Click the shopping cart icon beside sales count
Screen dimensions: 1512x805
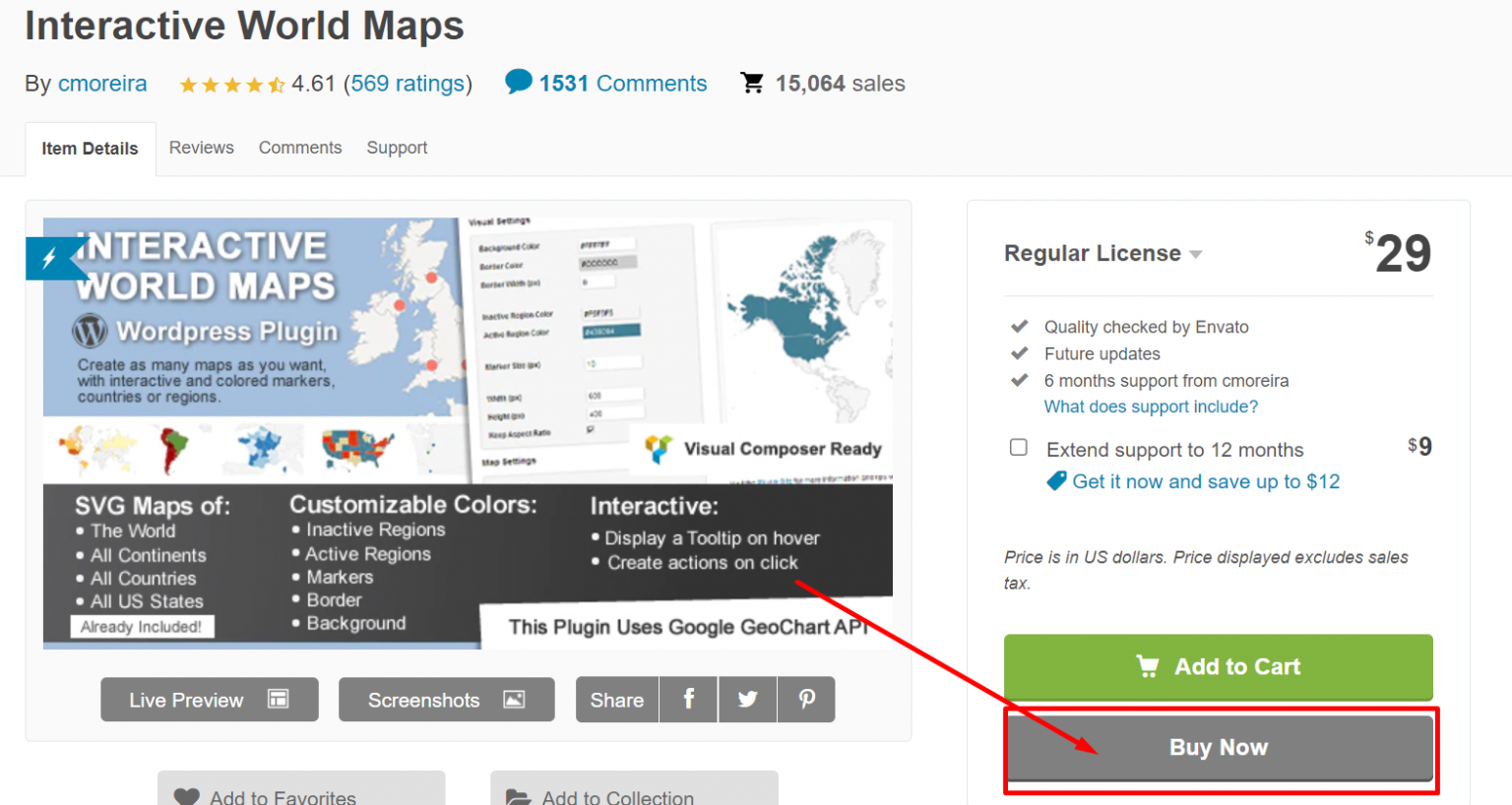point(752,82)
